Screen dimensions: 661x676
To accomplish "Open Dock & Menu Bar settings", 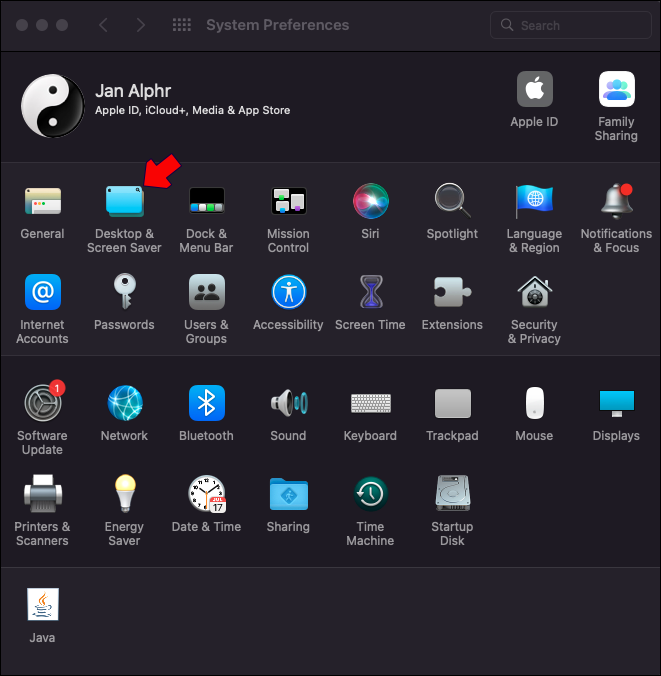I will 207,201.
